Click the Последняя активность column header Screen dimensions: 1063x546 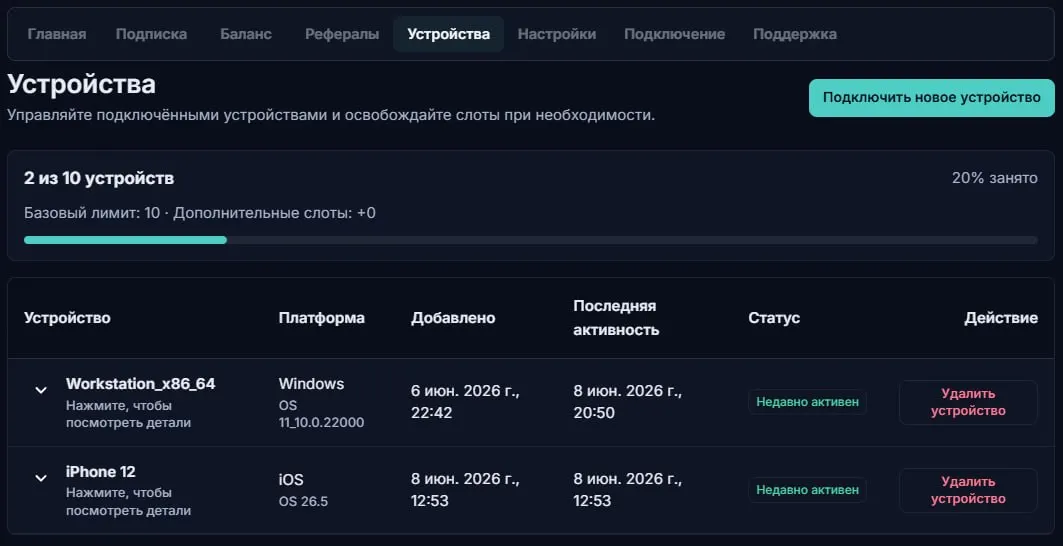pyautogui.click(x=616, y=318)
